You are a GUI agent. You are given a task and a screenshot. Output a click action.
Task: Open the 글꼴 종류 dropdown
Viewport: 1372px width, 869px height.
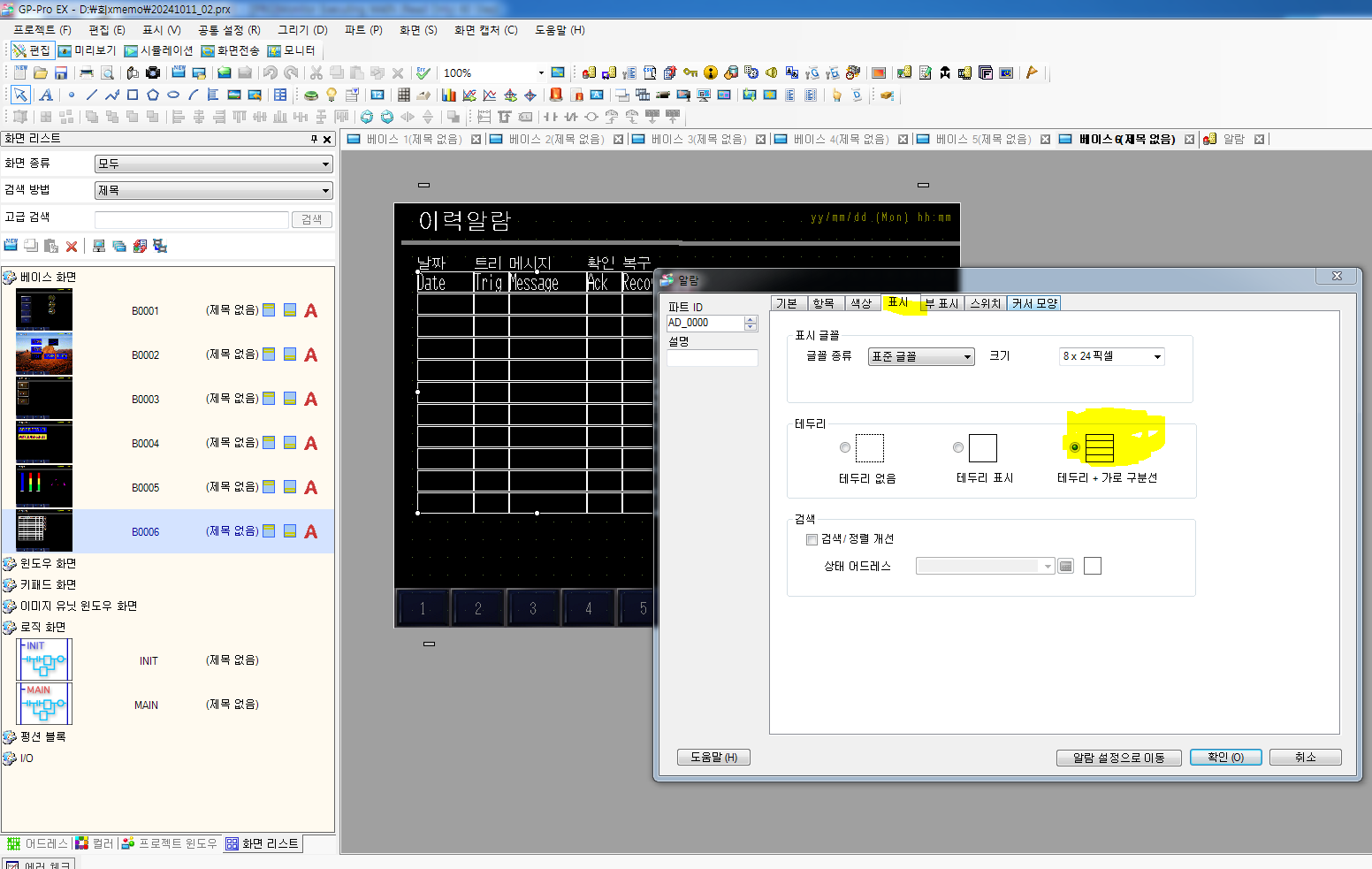coord(921,356)
